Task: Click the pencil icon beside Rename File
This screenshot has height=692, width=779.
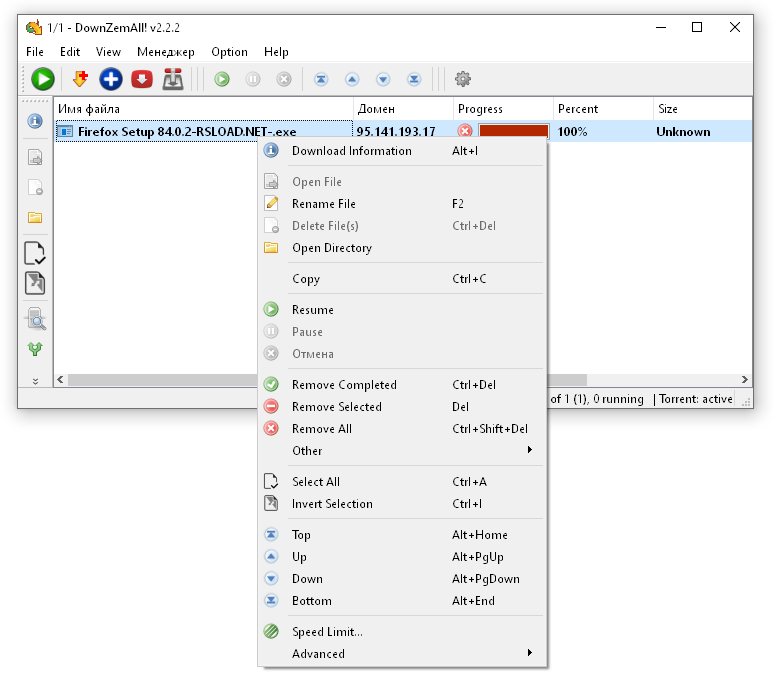Action: (x=271, y=203)
